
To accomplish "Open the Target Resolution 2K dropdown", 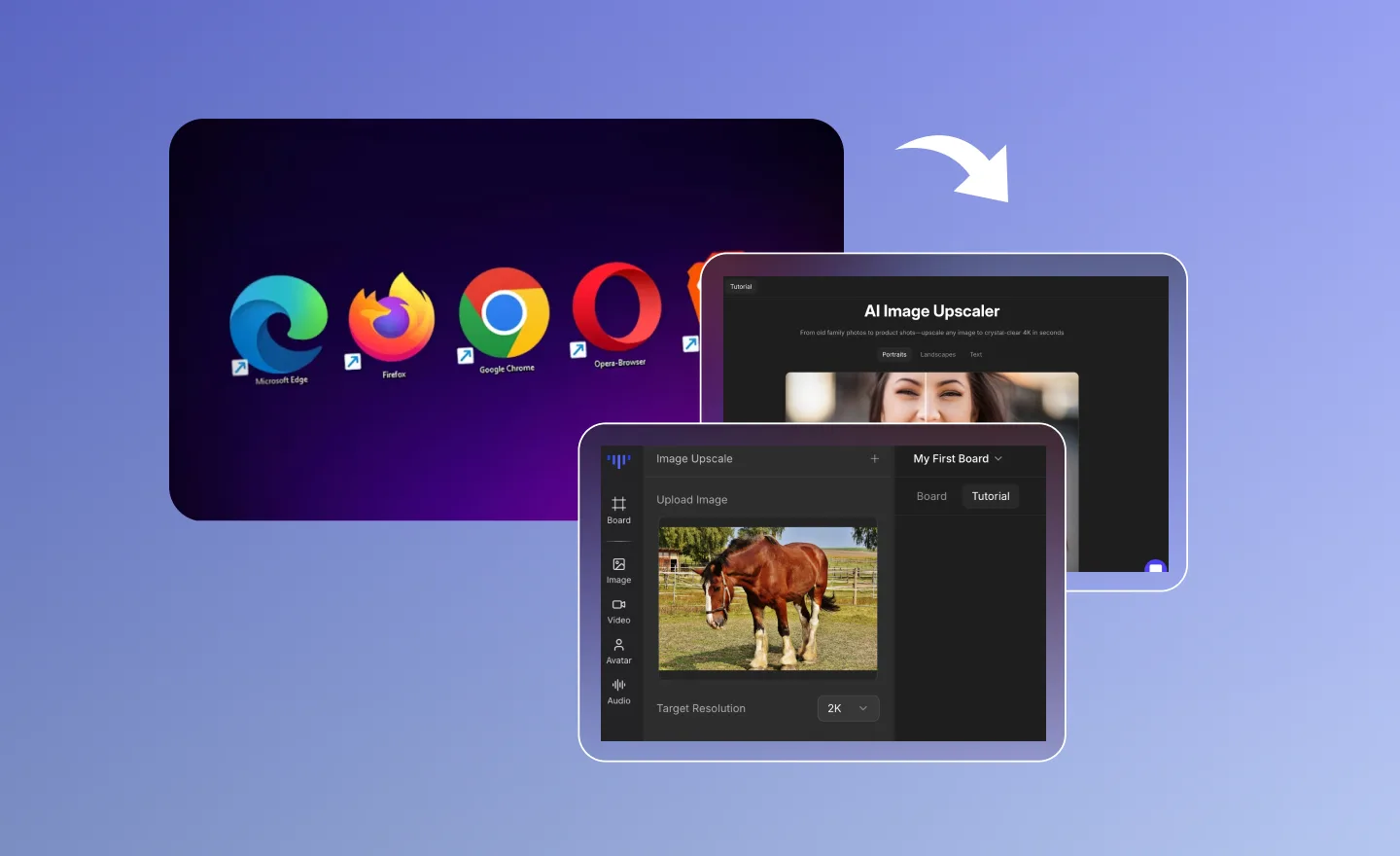I will (848, 708).
